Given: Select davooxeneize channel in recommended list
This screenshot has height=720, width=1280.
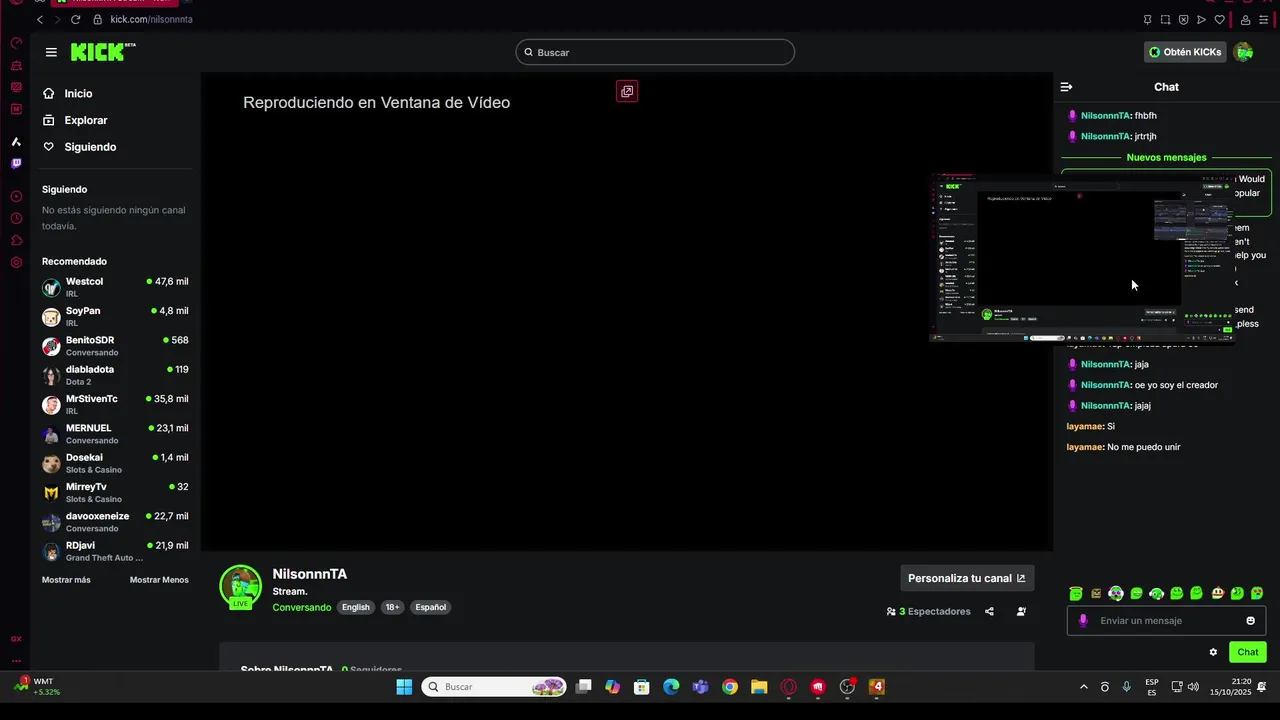Looking at the screenshot, I should 115,522.
